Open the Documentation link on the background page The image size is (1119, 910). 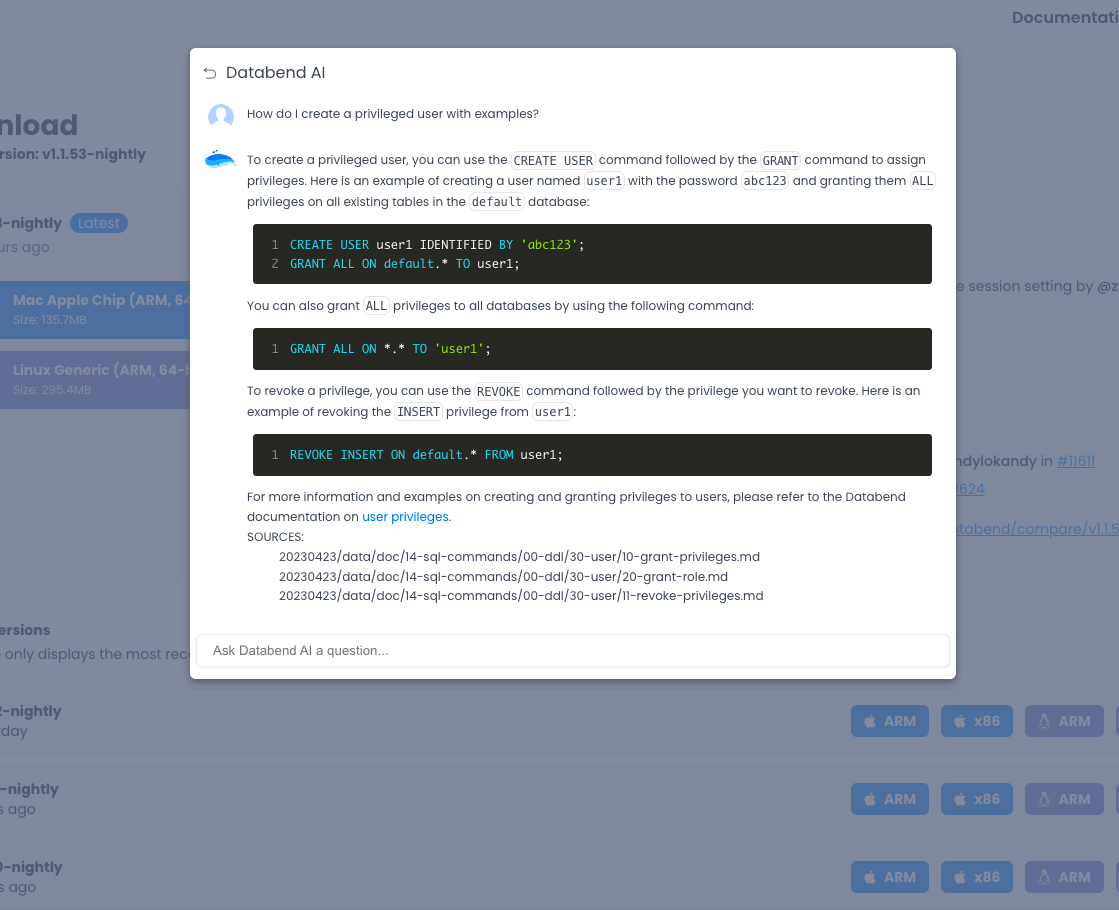click(x=1065, y=17)
